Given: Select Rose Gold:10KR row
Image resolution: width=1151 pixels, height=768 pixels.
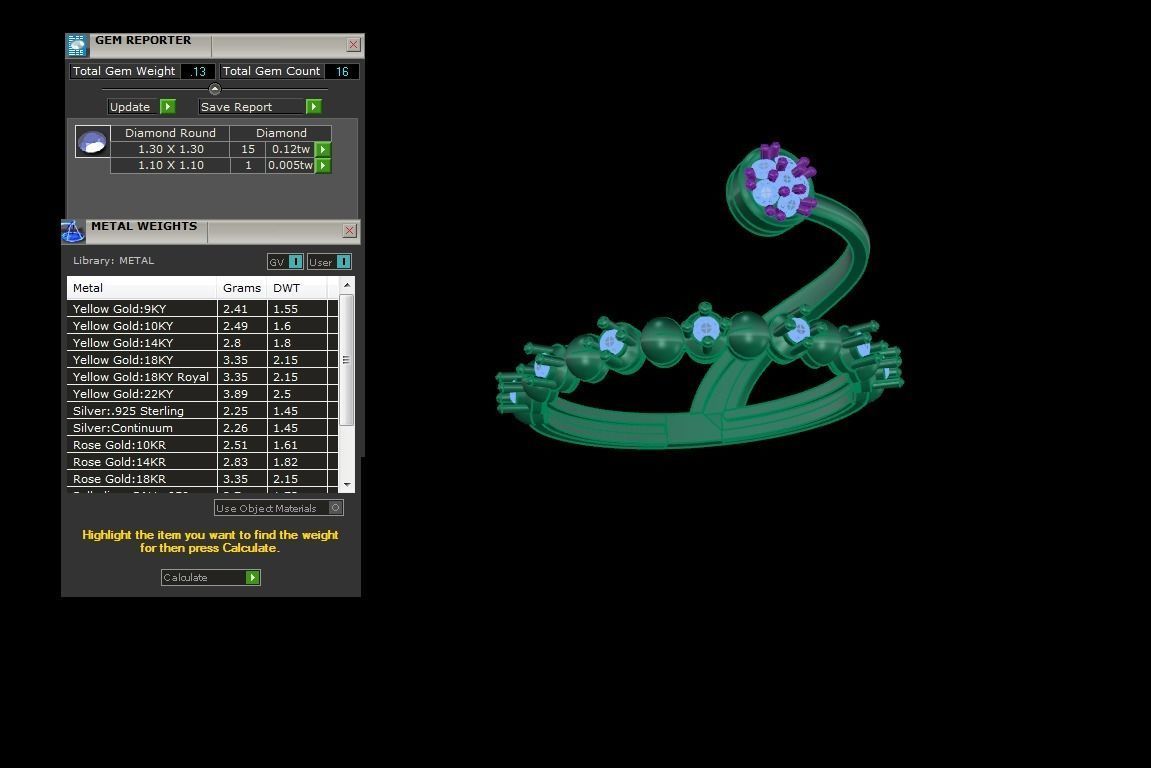Looking at the screenshot, I should 203,445.
